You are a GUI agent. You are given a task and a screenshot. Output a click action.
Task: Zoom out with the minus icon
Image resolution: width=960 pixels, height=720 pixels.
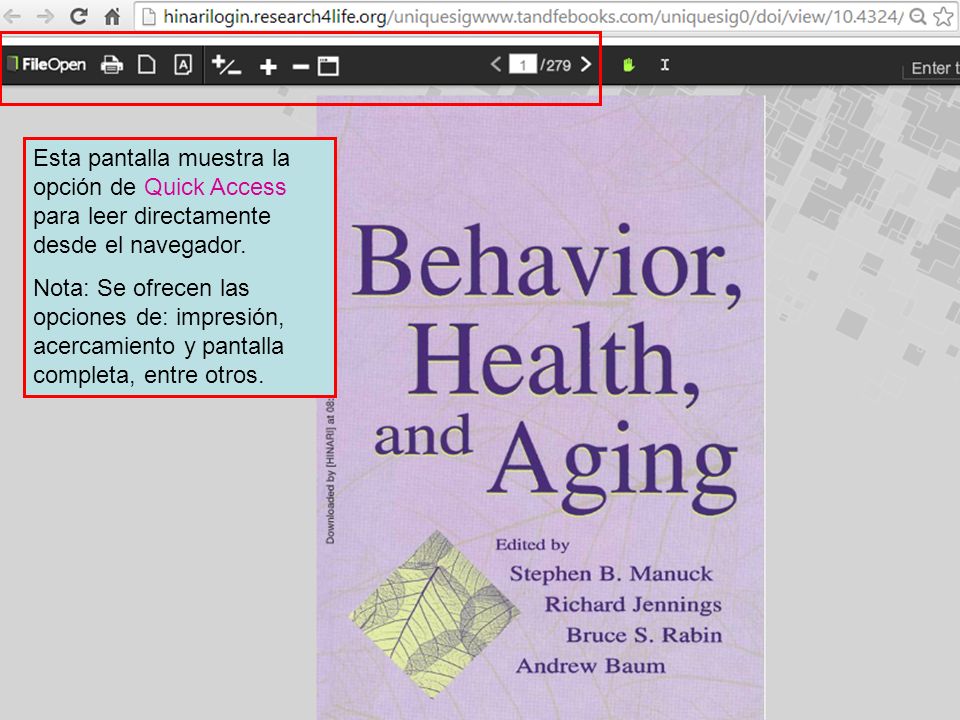pos(301,67)
